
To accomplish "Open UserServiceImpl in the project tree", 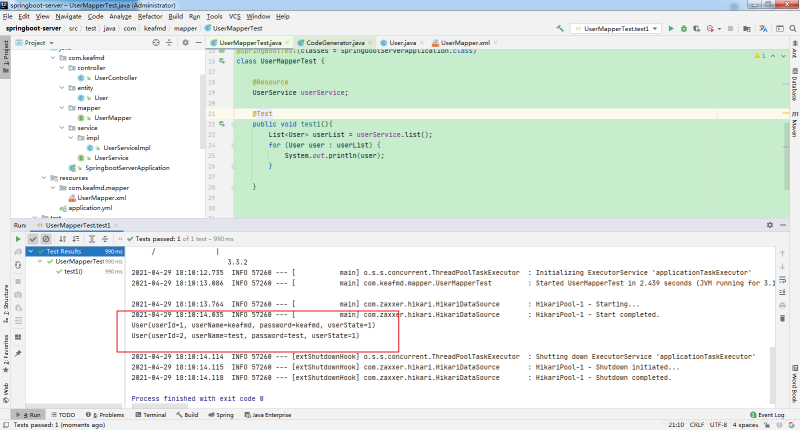I will pos(125,148).
